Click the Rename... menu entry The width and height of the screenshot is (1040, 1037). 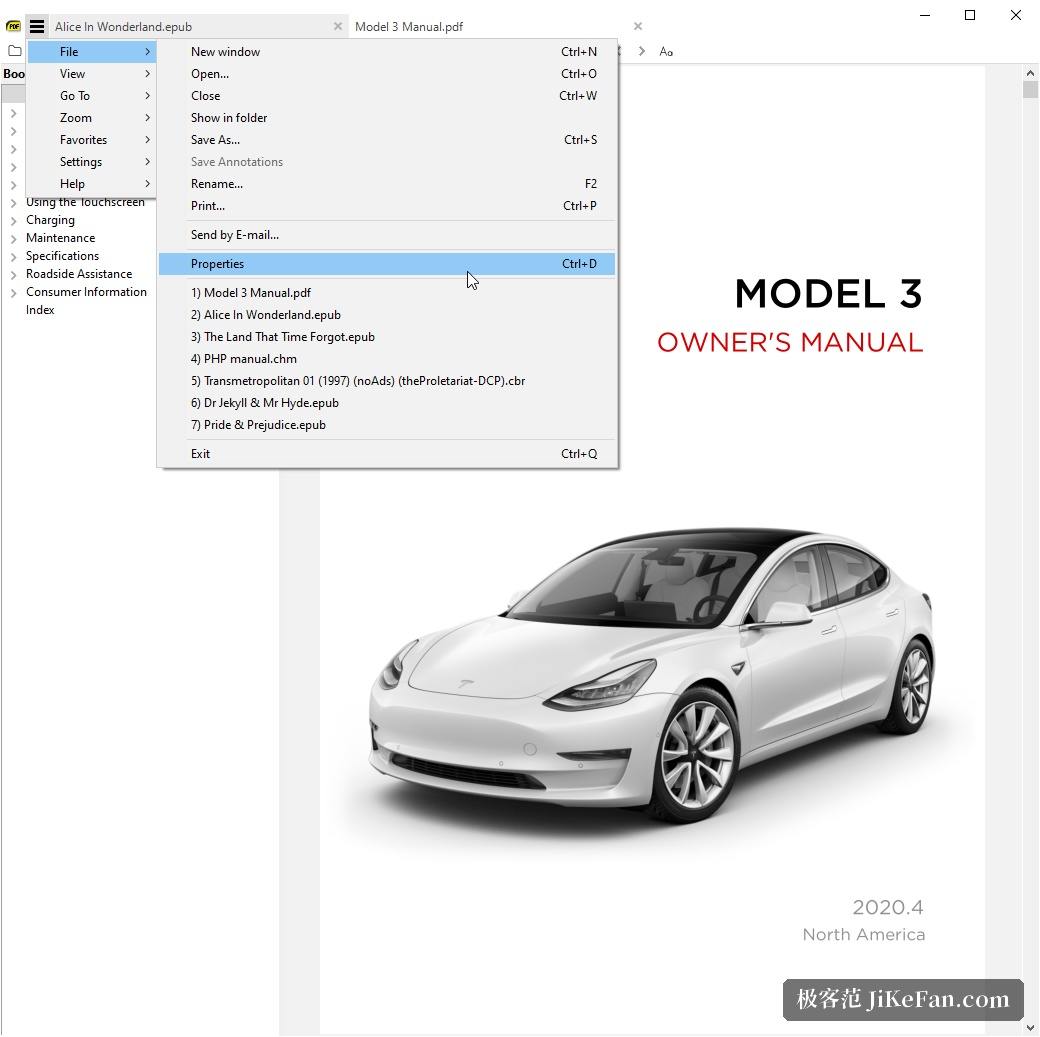[x=387, y=184]
